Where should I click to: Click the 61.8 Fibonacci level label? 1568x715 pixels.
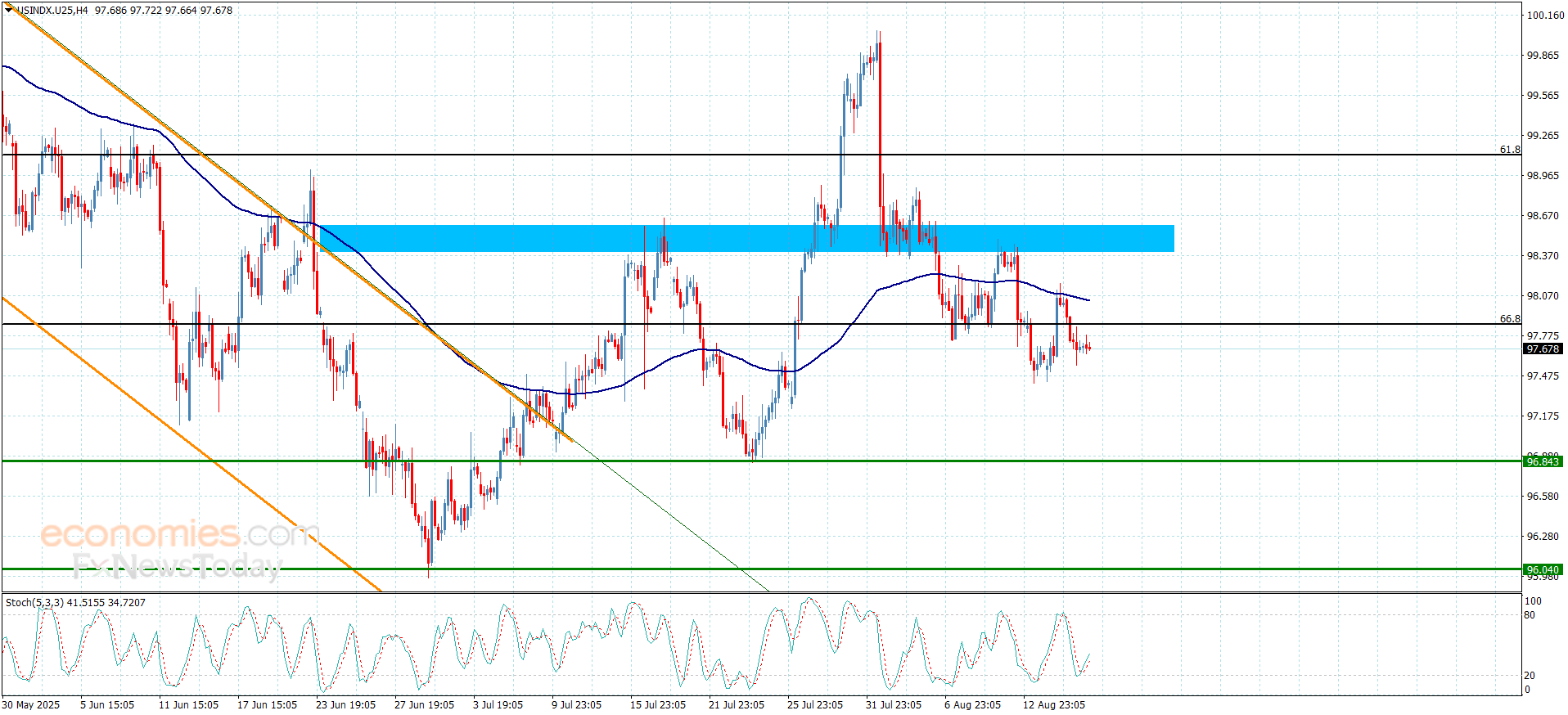tap(1510, 150)
